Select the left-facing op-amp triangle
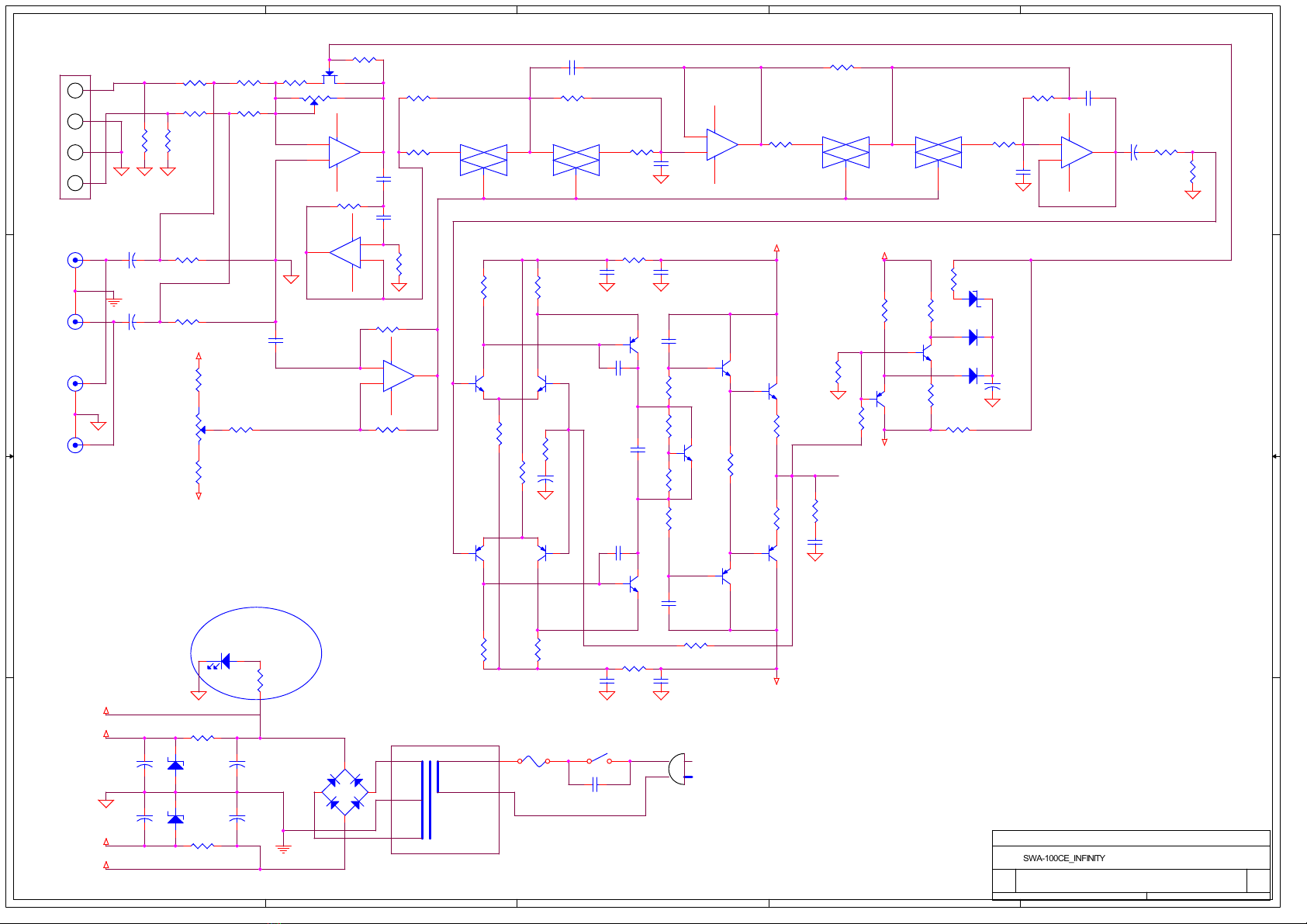This screenshot has width=1307, height=924. pos(345,252)
